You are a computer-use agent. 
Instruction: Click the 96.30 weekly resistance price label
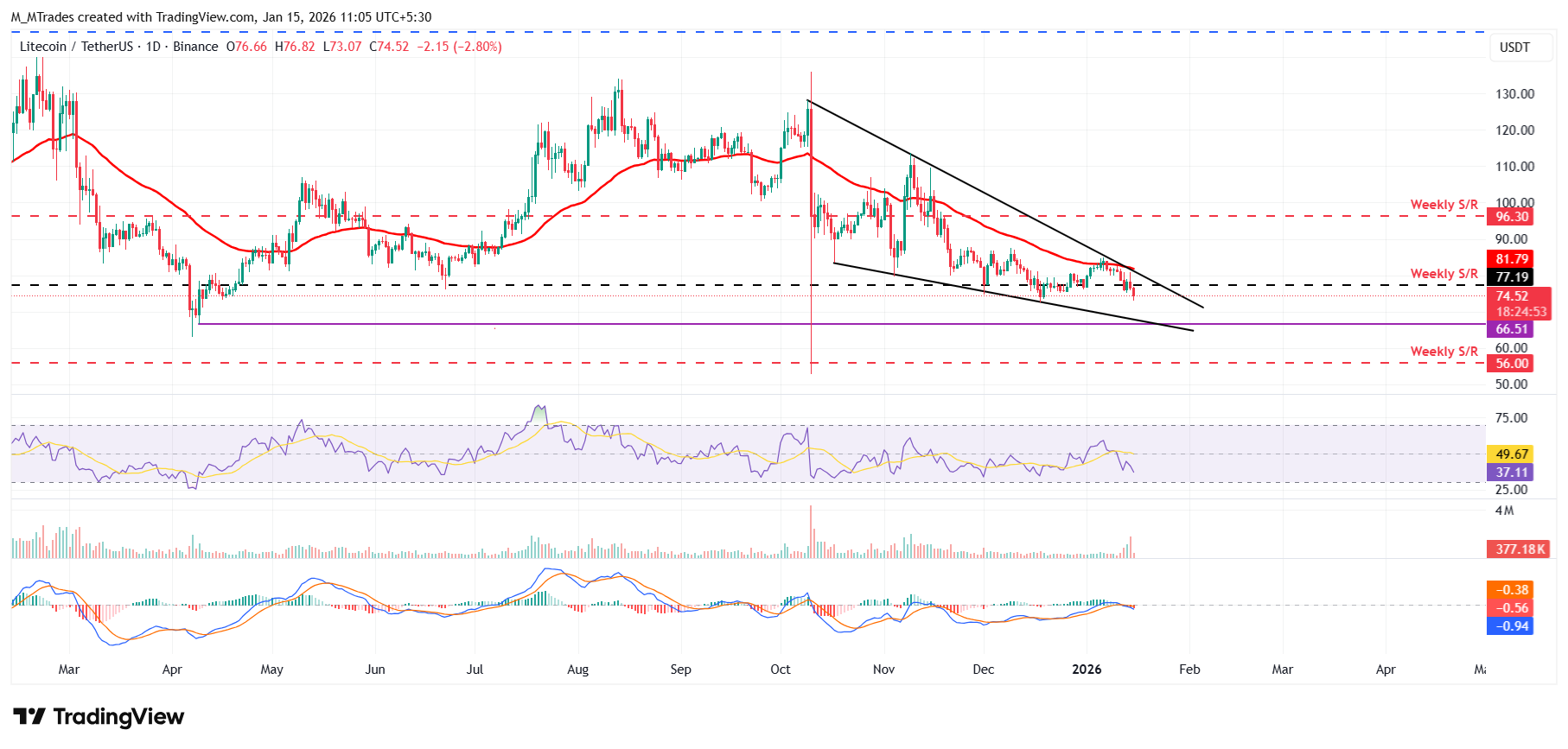click(1512, 217)
